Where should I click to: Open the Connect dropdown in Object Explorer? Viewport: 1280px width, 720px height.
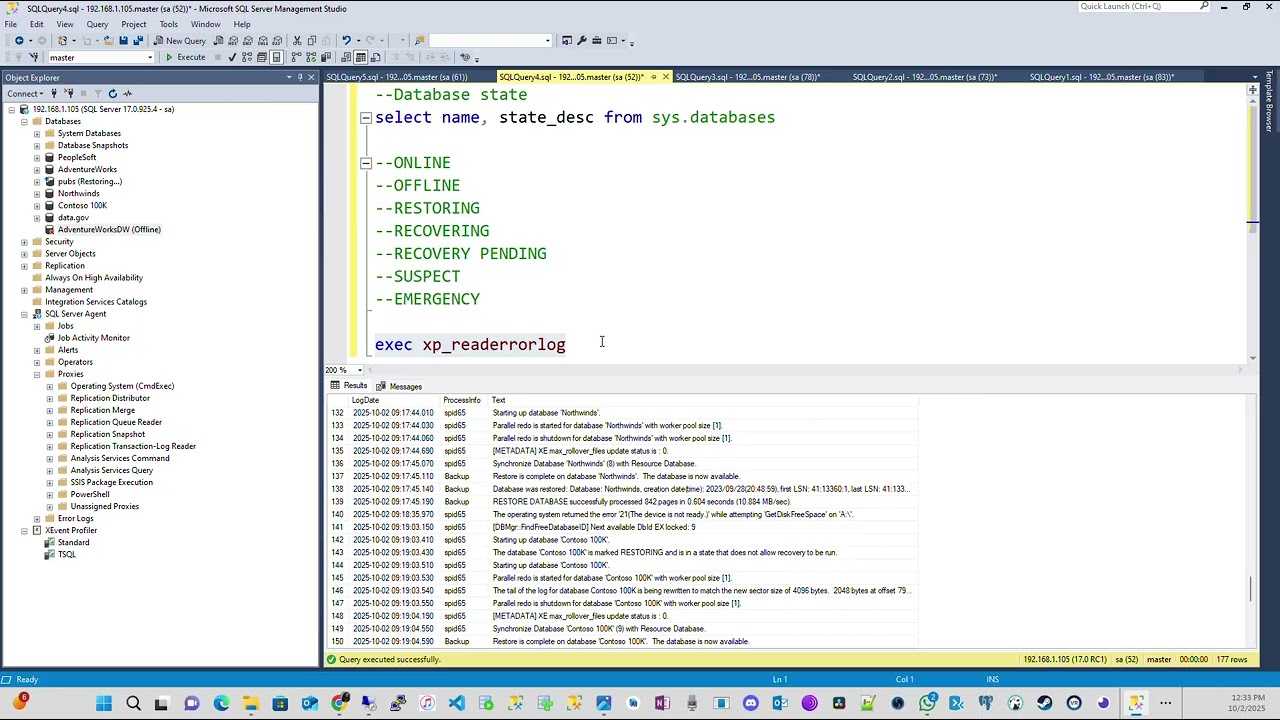pyautogui.click(x=25, y=93)
